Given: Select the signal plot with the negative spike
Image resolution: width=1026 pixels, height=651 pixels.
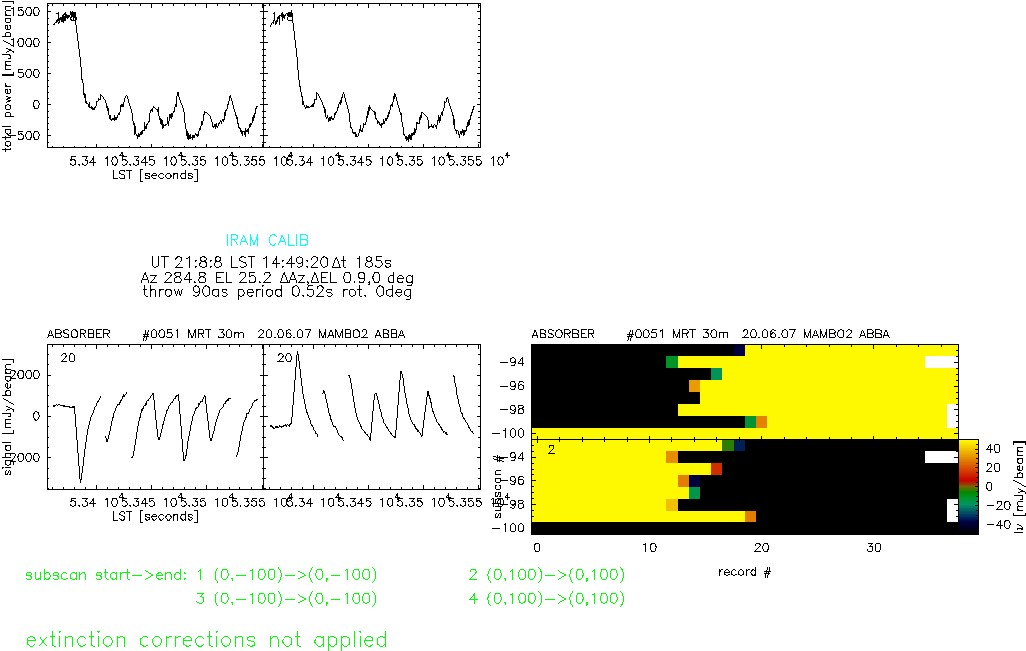Looking at the screenshot, I should pyautogui.click(x=154, y=415).
